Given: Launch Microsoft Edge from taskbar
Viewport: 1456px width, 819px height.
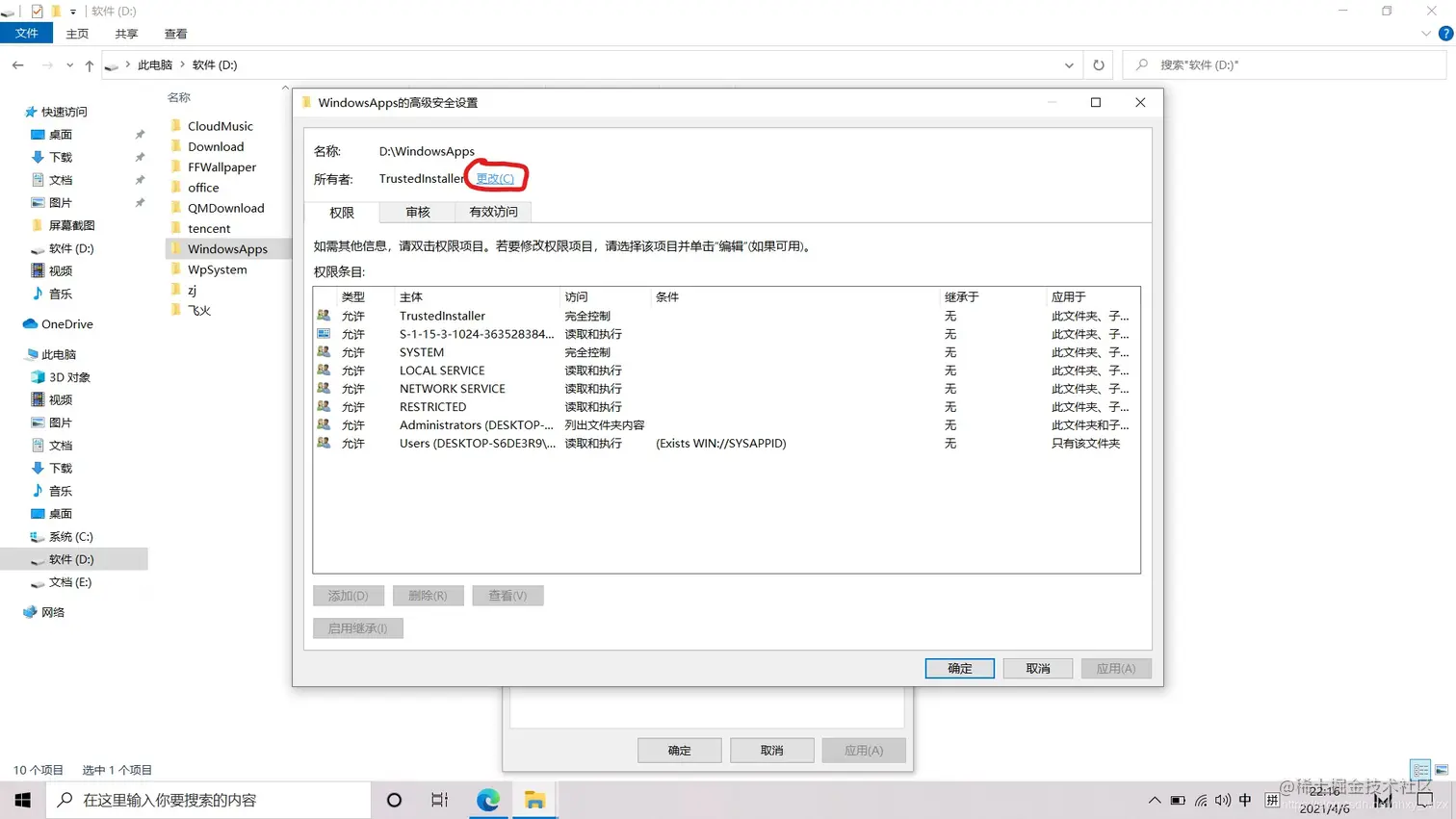Looking at the screenshot, I should pos(488,800).
